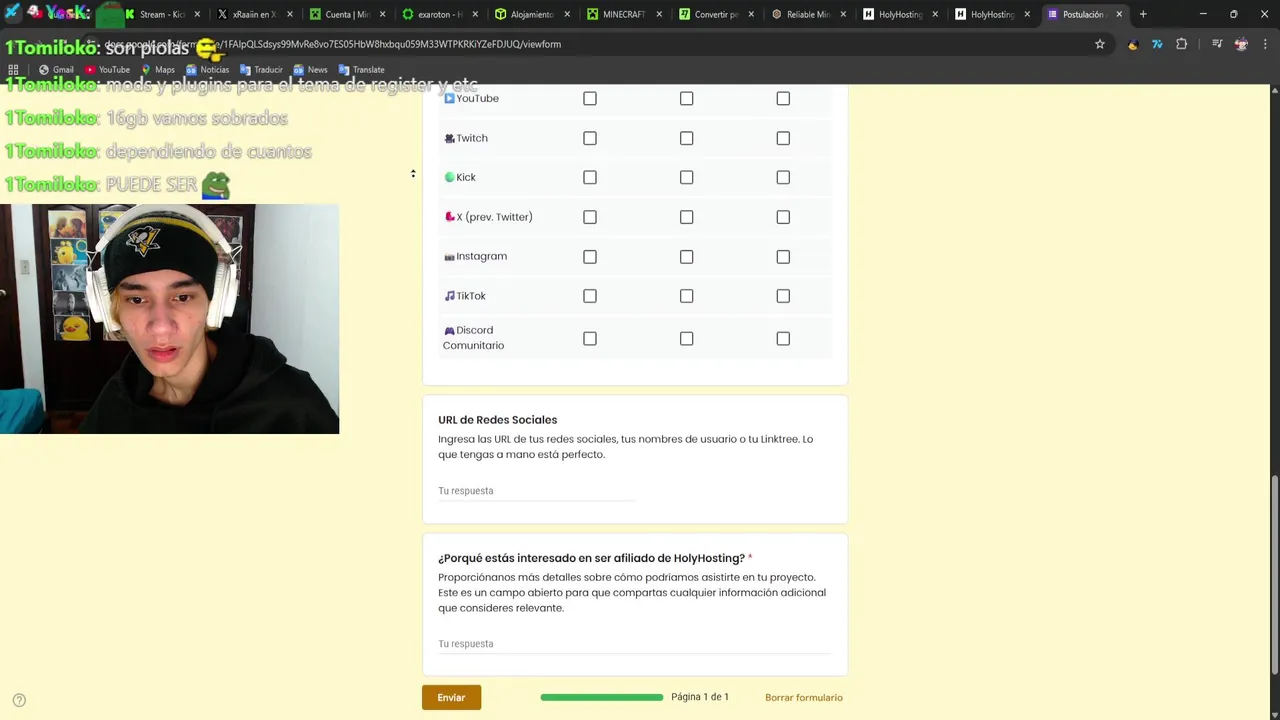1280x720 pixels.
Task: Tick the rightmost checkbox in Discord Comunitario row
Action: pyautogui.click(x=783, y=339)
